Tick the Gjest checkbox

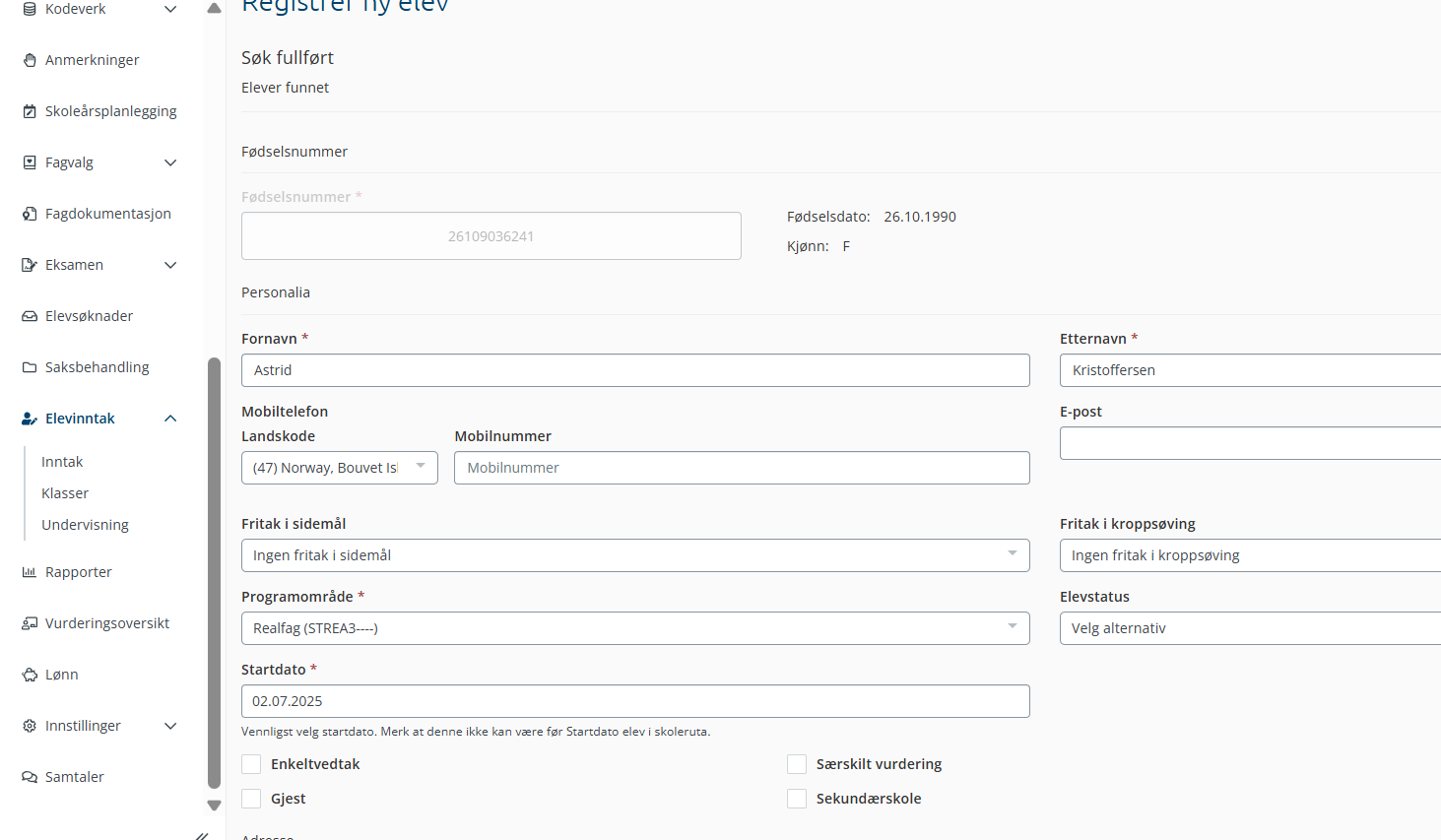[x=251, y=799]
